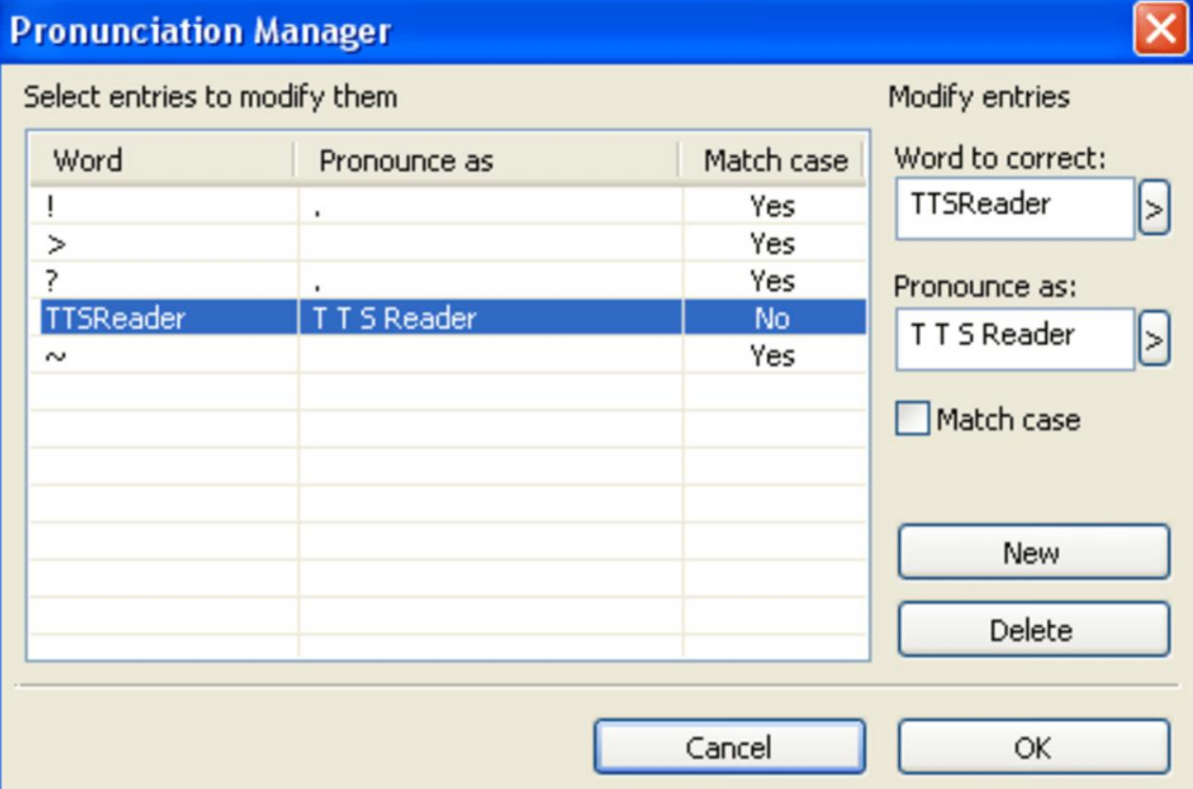
Task: Confirm changes with the OK button
Action: (x=1033, y=747)
